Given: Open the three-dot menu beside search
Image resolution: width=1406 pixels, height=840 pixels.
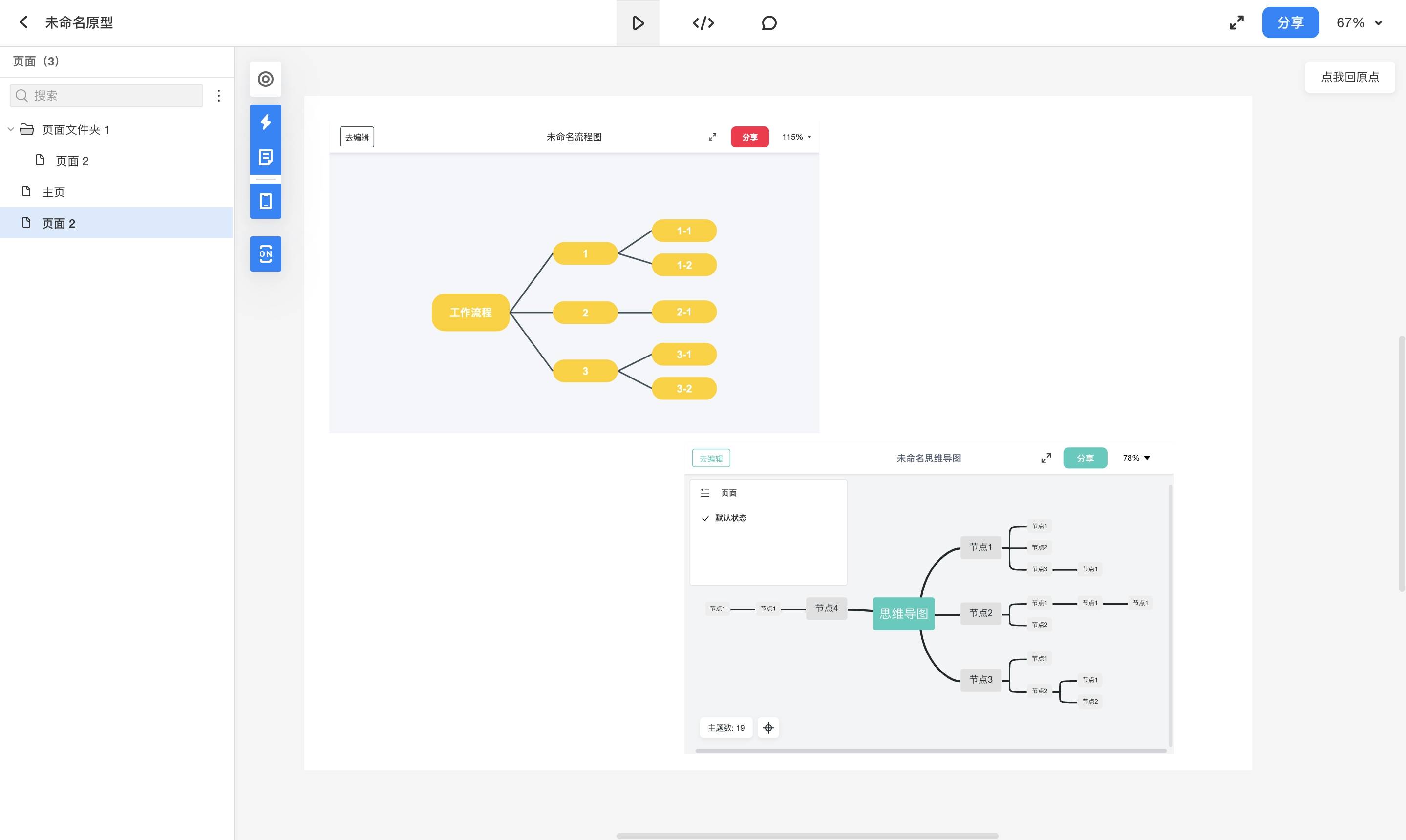Looking at the screenshot, I should click(x=218, y=96).
